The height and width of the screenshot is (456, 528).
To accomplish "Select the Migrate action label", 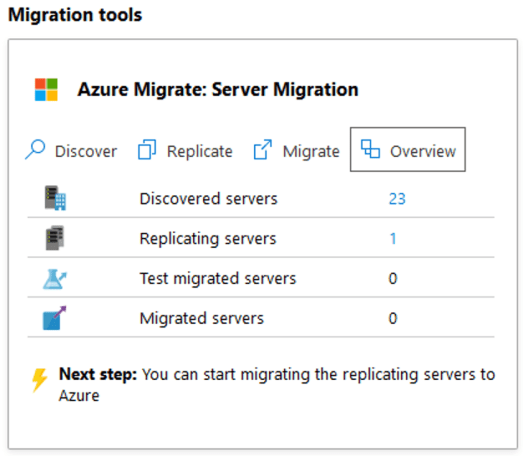I will 311,151.
